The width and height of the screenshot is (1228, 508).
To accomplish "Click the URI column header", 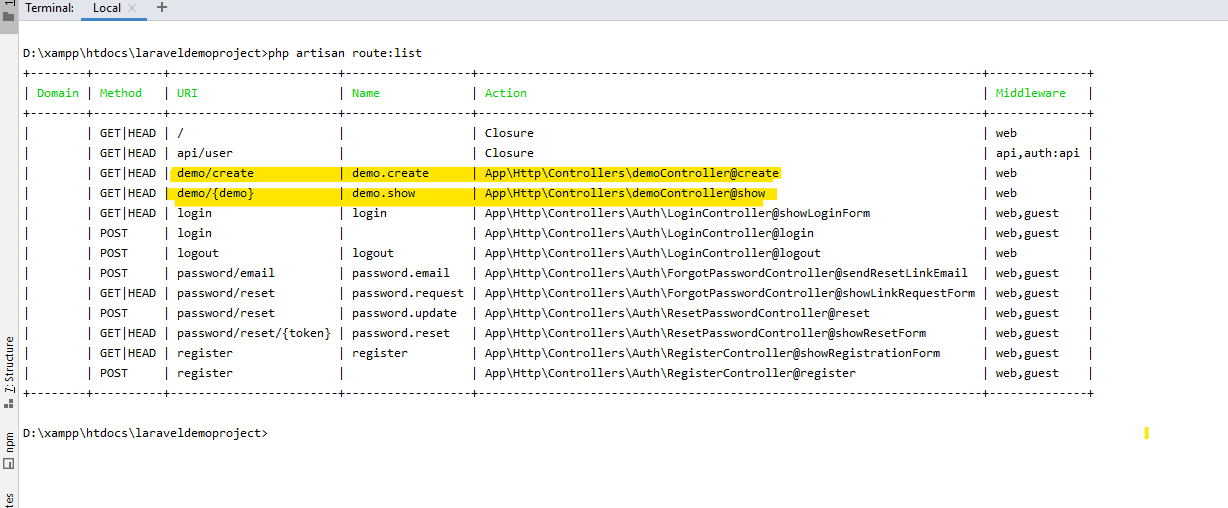I will (x=187, y=93).
